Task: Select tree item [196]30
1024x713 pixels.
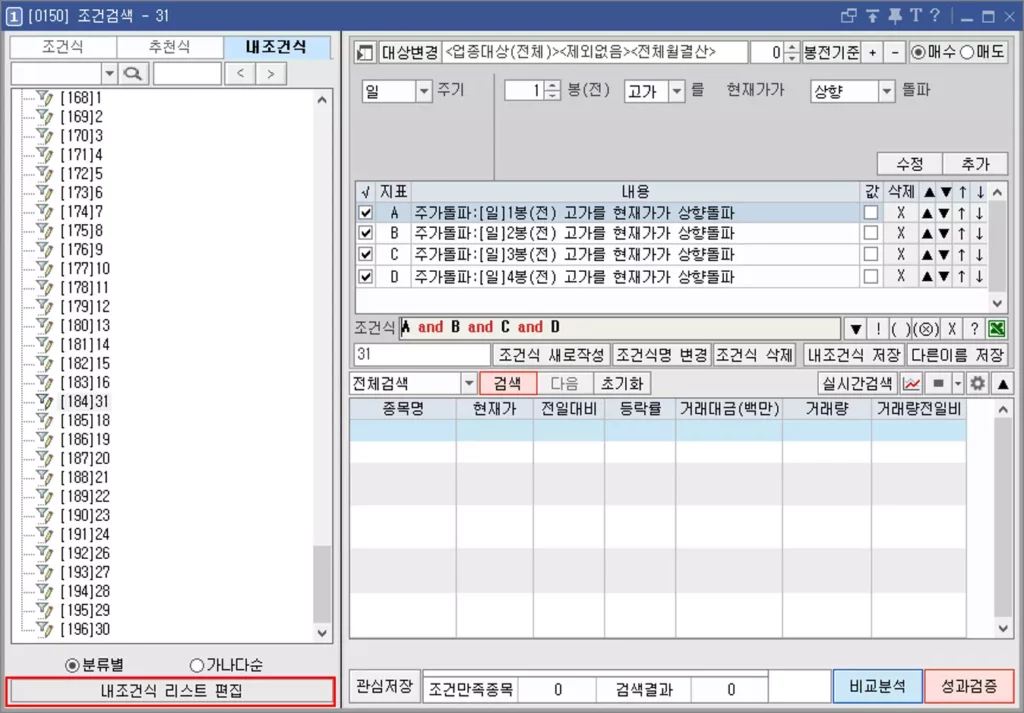Action: [85, 629]
